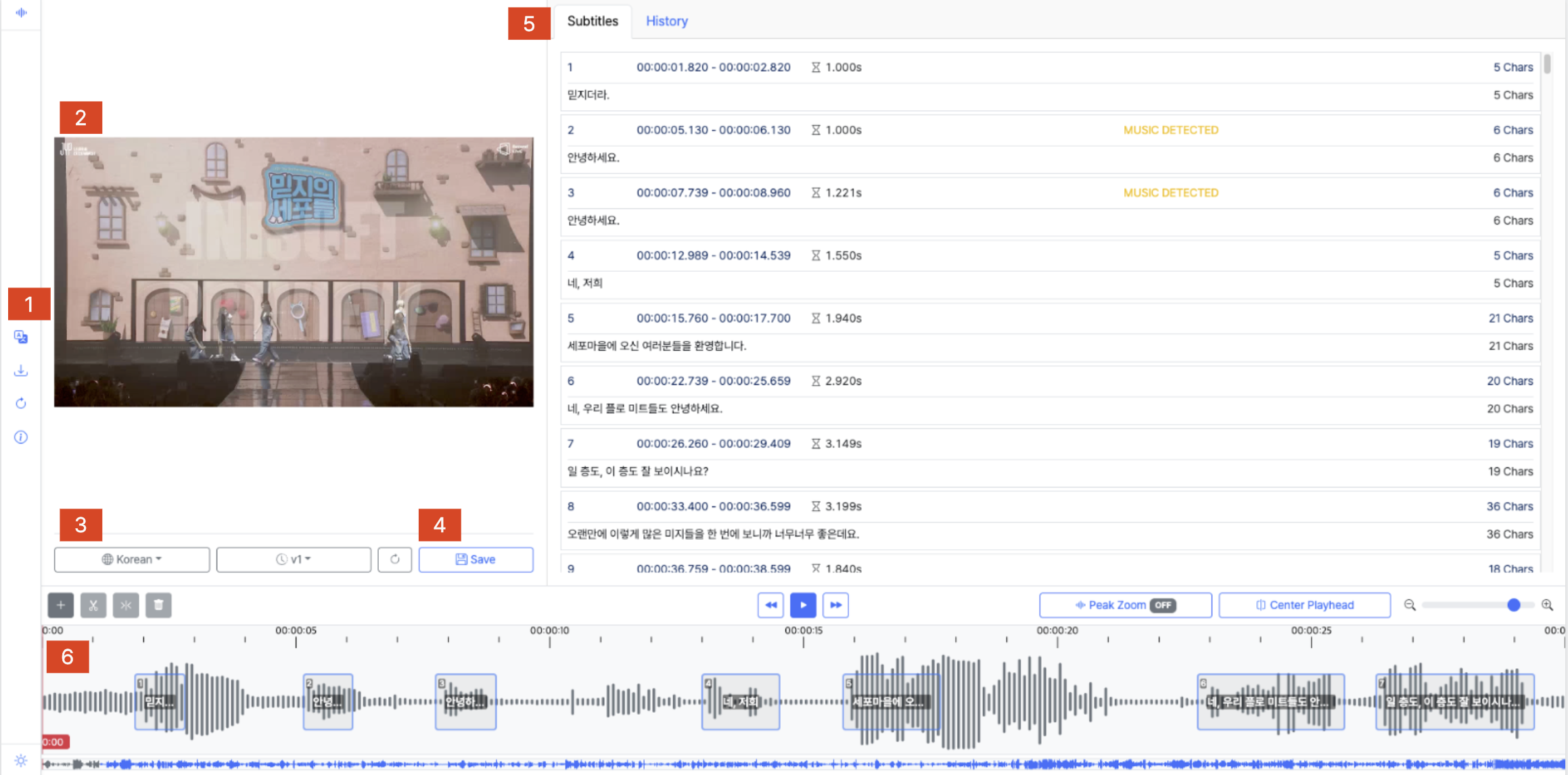Image resolution: width=1568 pixels, height=775 pixels.
Task: Click the merge subtitles tool icon
Action: [x=126, y=605]
